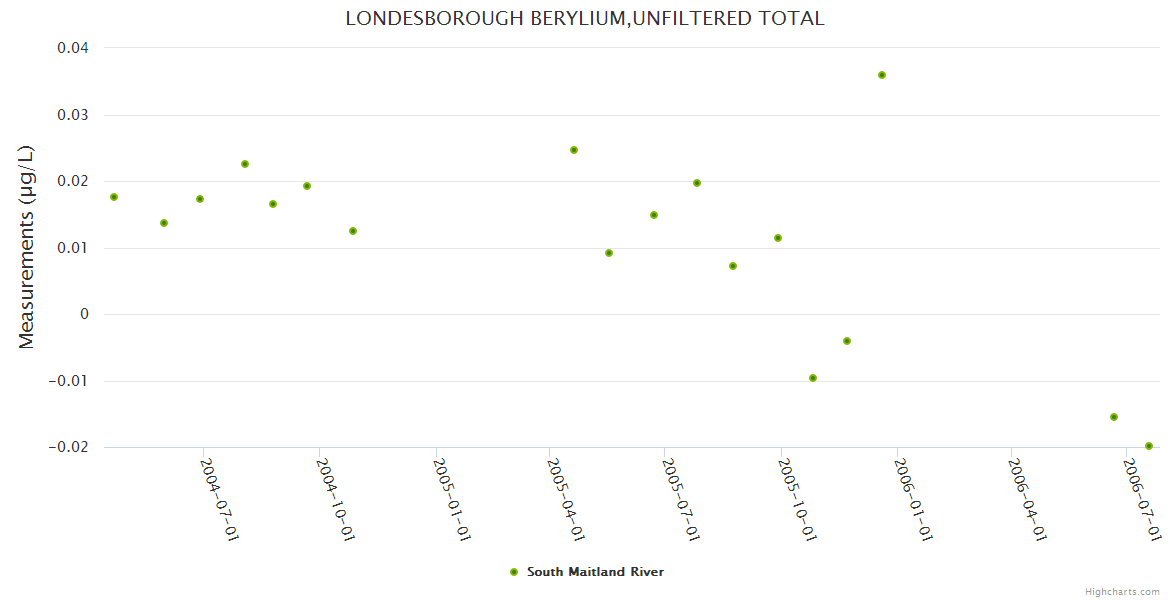Screen dimensions: 1170x600
Task: Open the Highcharts.com credit link
Action: 1122,591
